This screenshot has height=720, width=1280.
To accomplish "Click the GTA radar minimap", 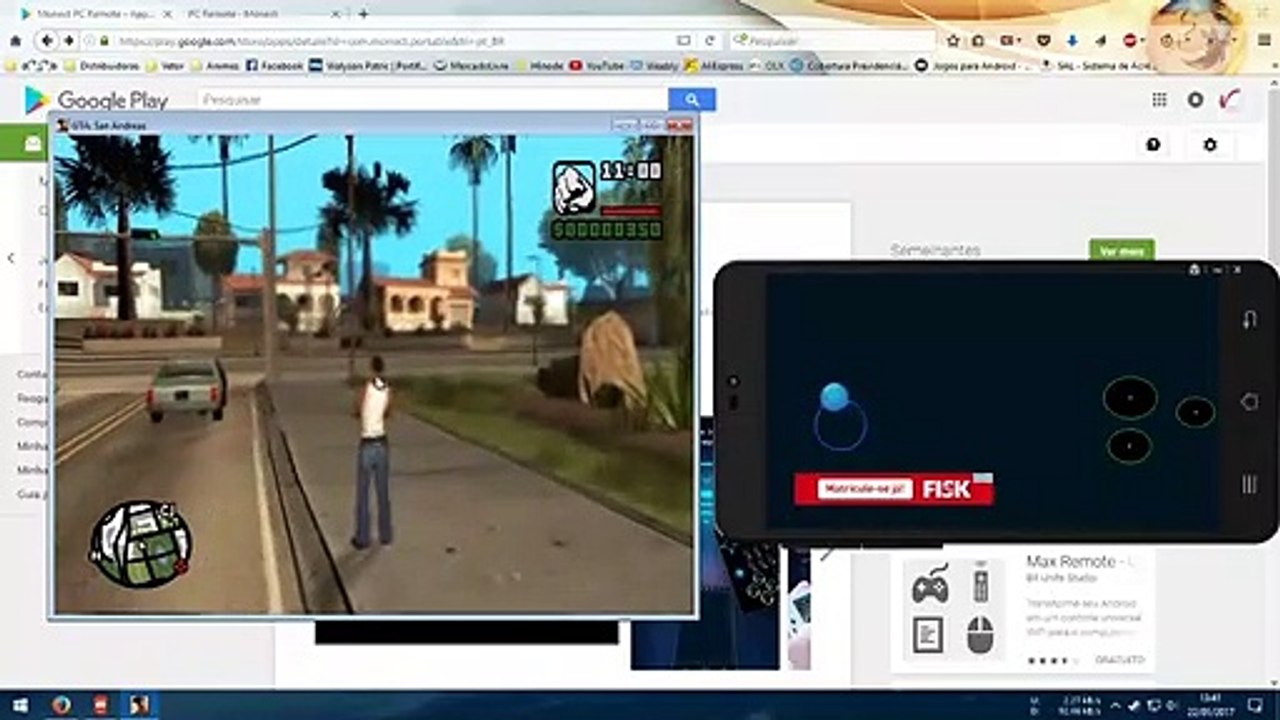I will click(x=140, y=543).
